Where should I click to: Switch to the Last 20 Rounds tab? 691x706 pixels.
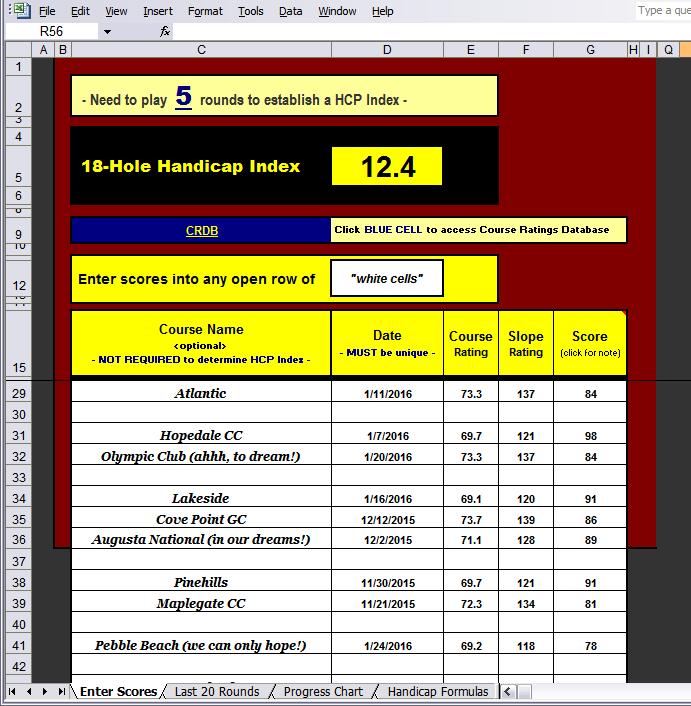pyautogui.click(x=217, y=691)
